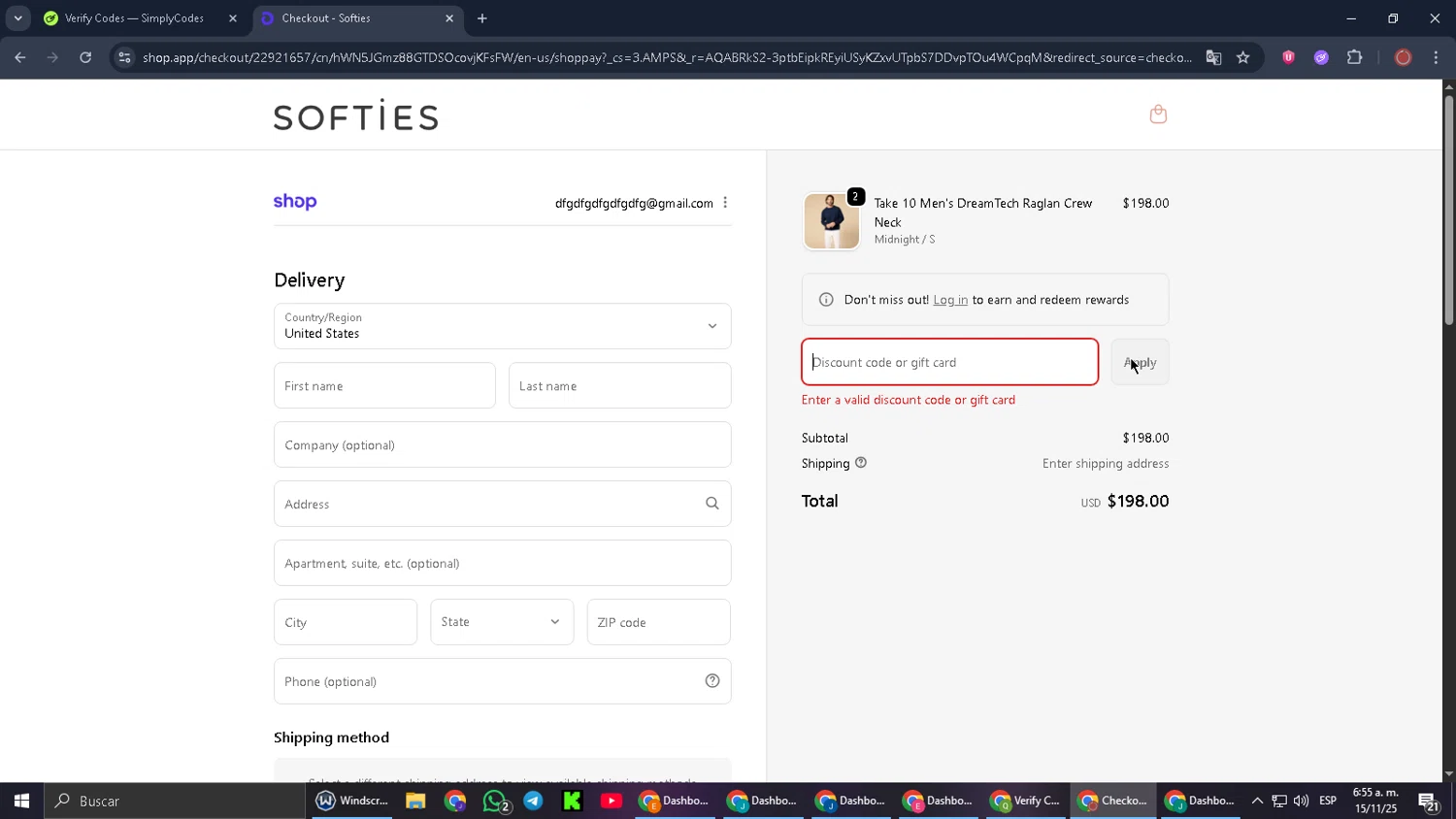Click the Shop logo
The height and width of the screenshot is (819, 1456).
pos(295,202)
